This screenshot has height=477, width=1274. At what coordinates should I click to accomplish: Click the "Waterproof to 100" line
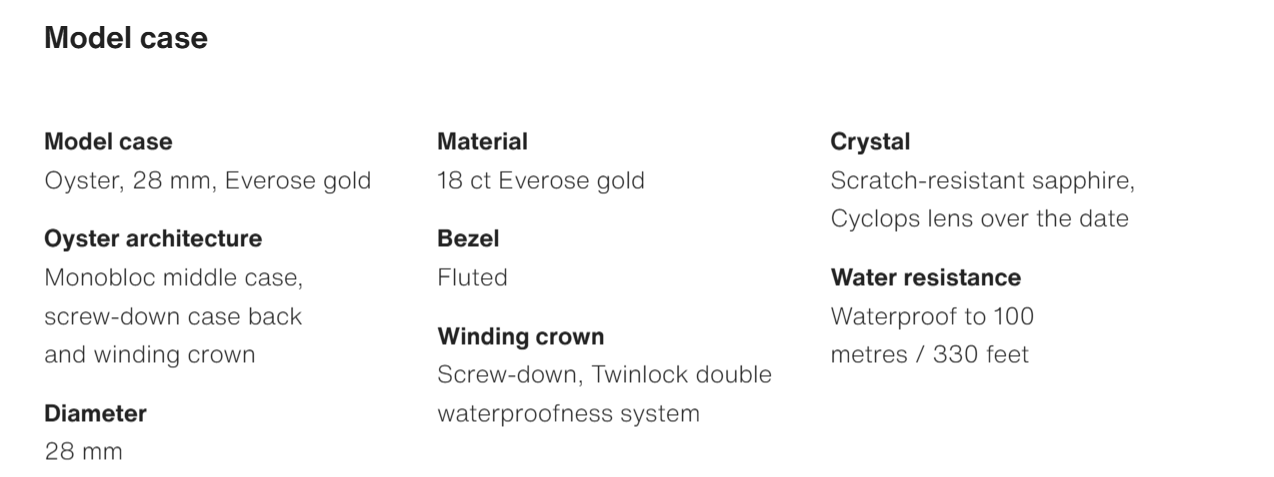tap(932, 317)
